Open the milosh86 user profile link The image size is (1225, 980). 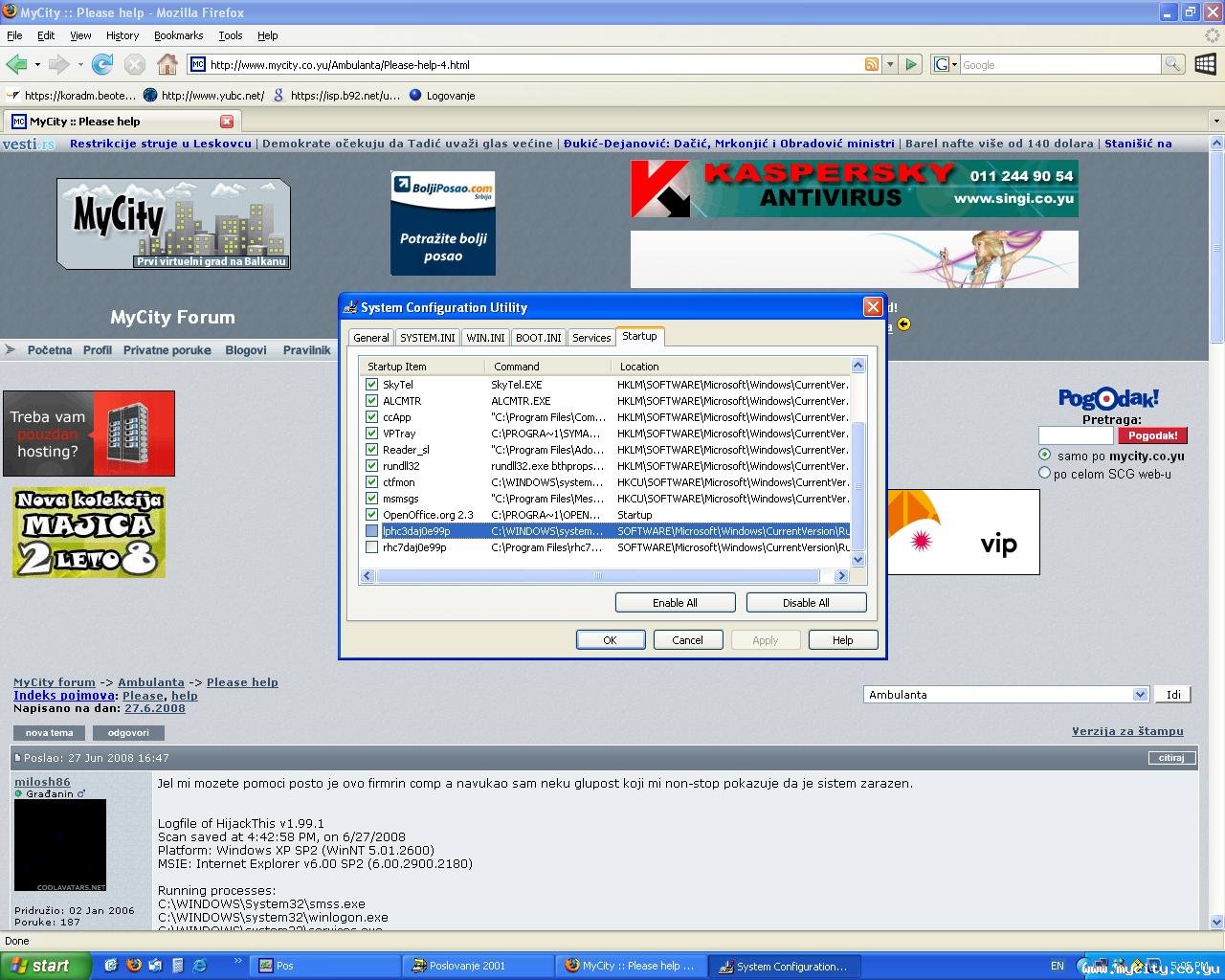[x=42, y=782]
